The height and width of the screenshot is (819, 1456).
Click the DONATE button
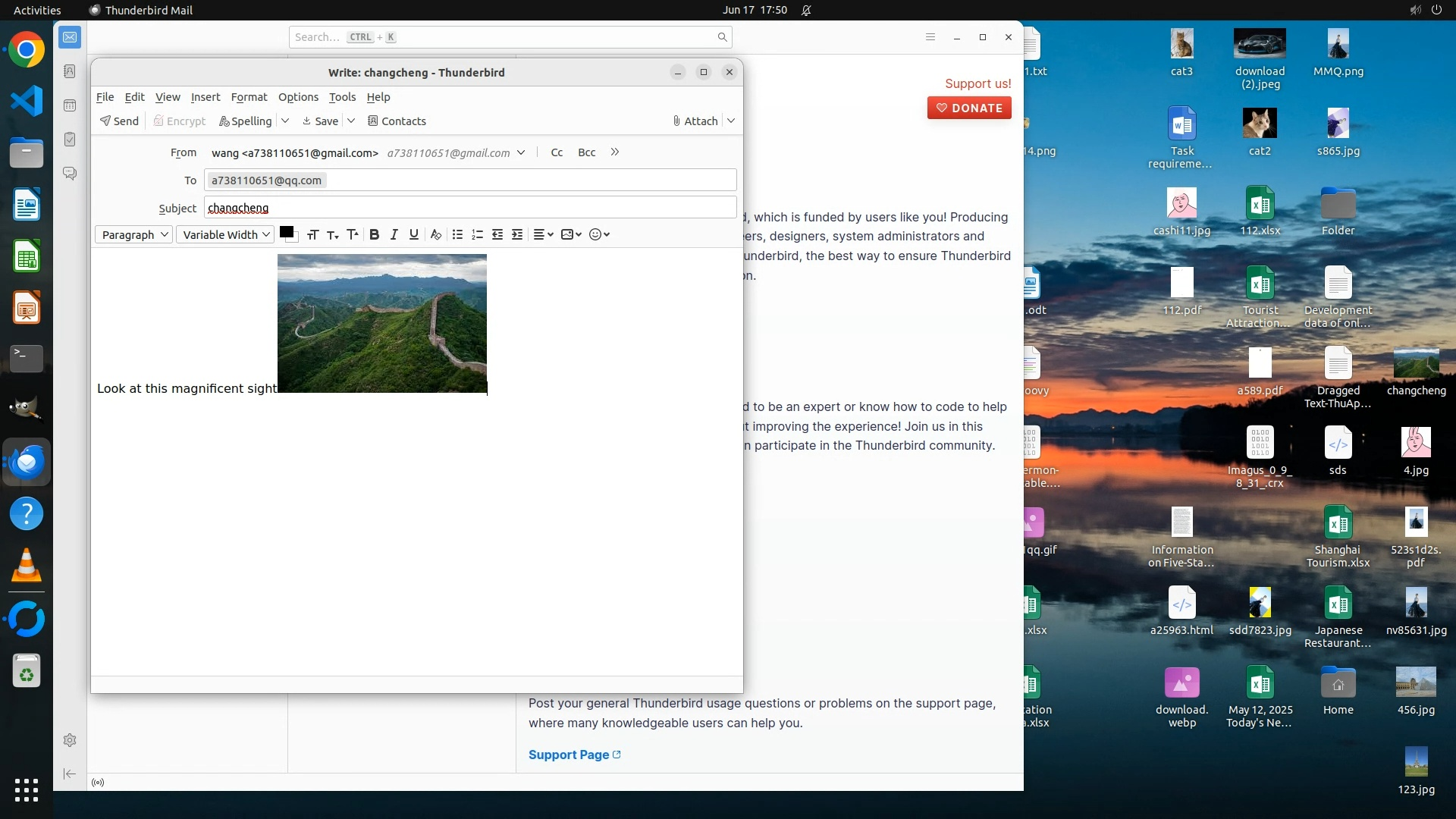coord(968,108)
